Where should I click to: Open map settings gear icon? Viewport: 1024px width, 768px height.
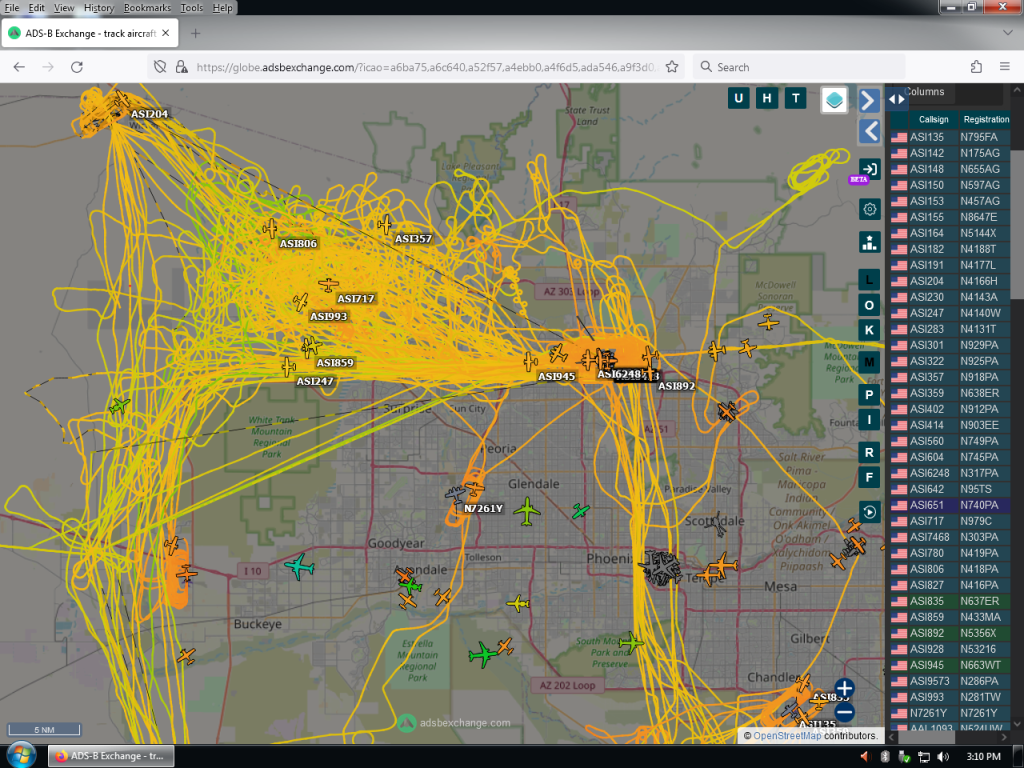(869, 210)
